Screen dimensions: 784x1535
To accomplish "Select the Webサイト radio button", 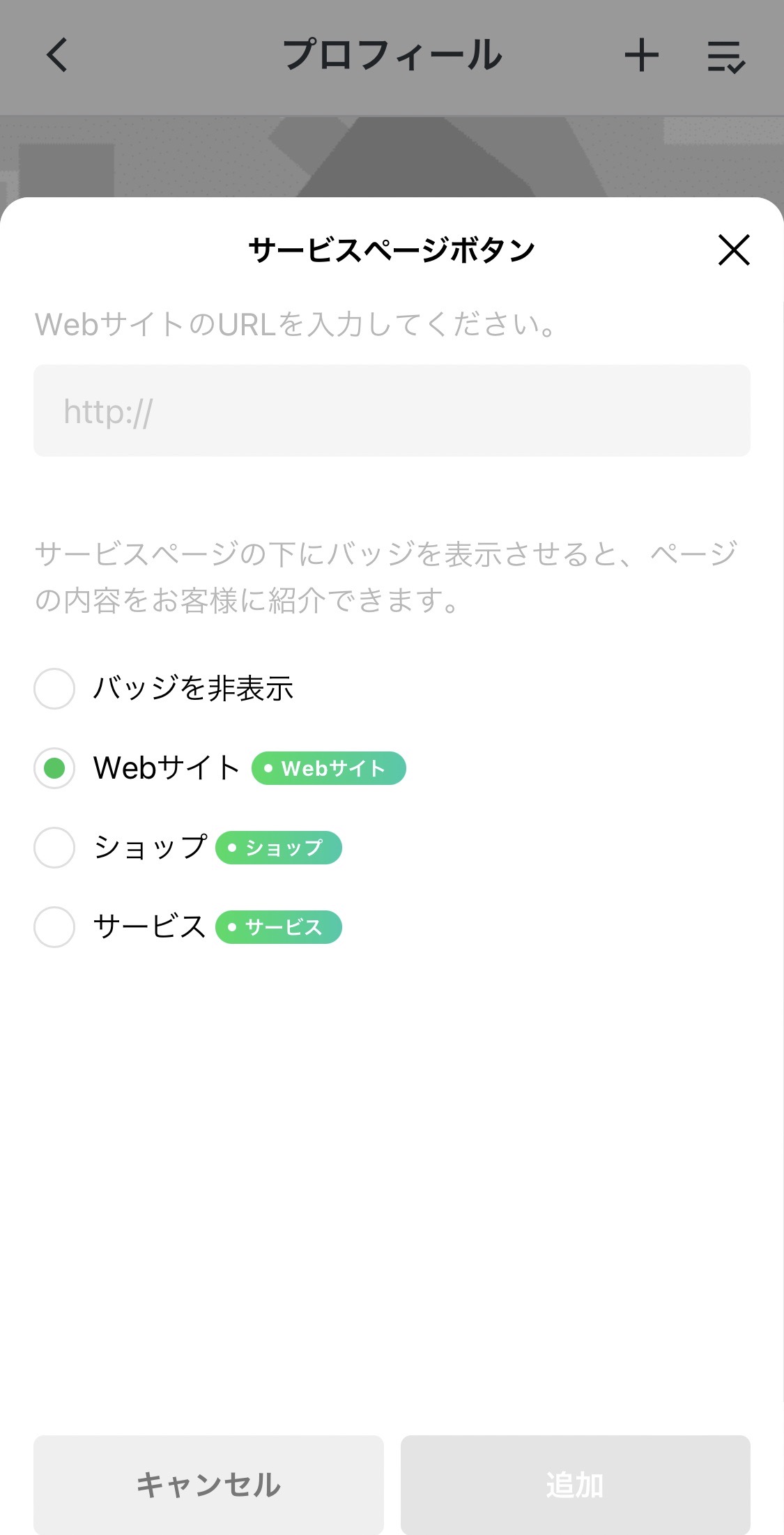I will [x=54, y=768].
